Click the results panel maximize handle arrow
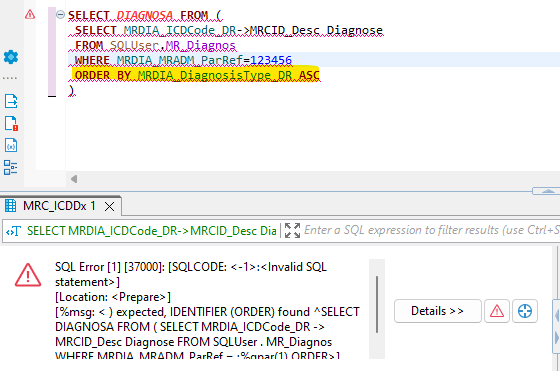Screen dimensions: 560x371 [548, 191]
